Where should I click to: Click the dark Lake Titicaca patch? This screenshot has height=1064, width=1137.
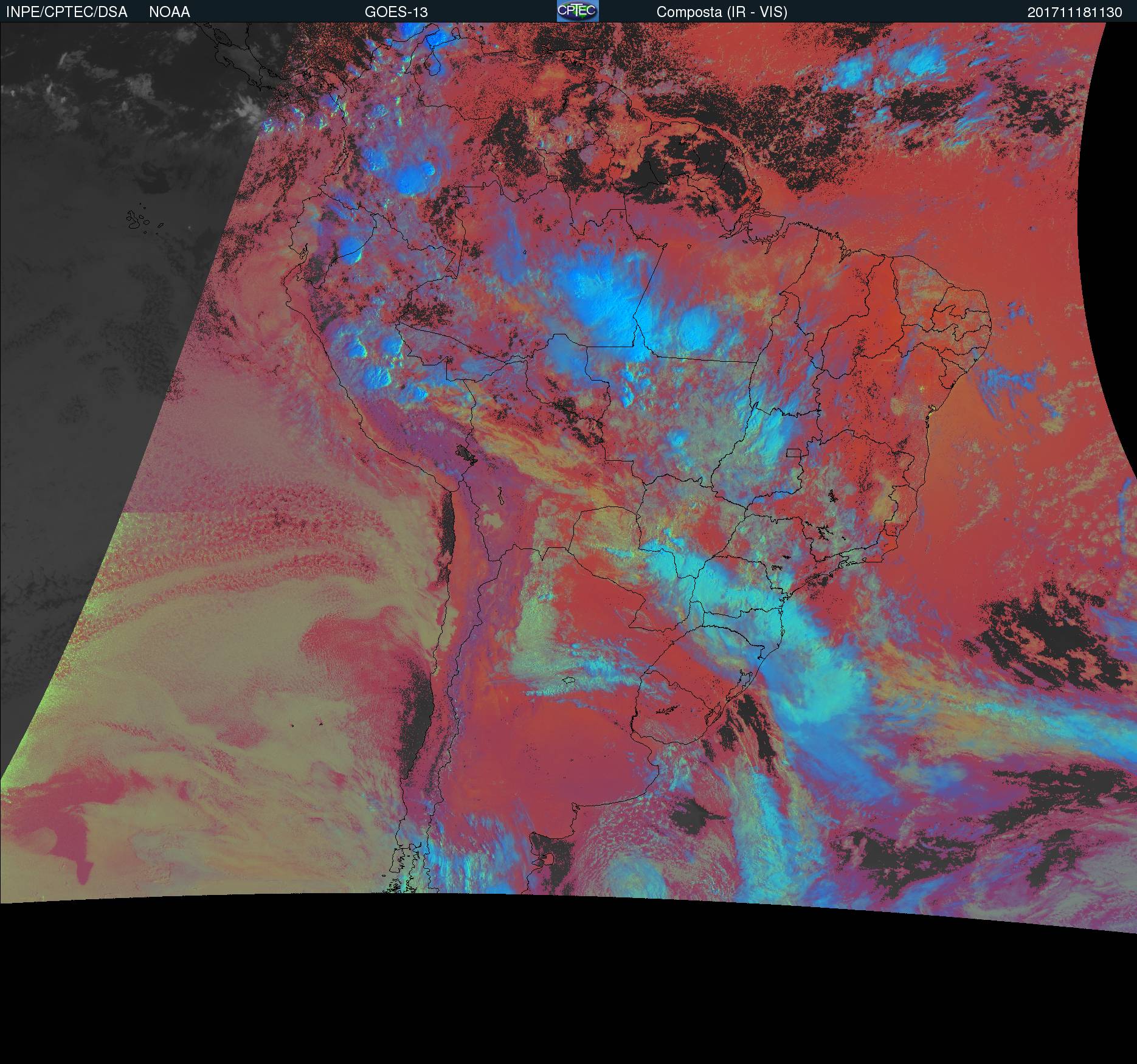click(x=465, y=453)
